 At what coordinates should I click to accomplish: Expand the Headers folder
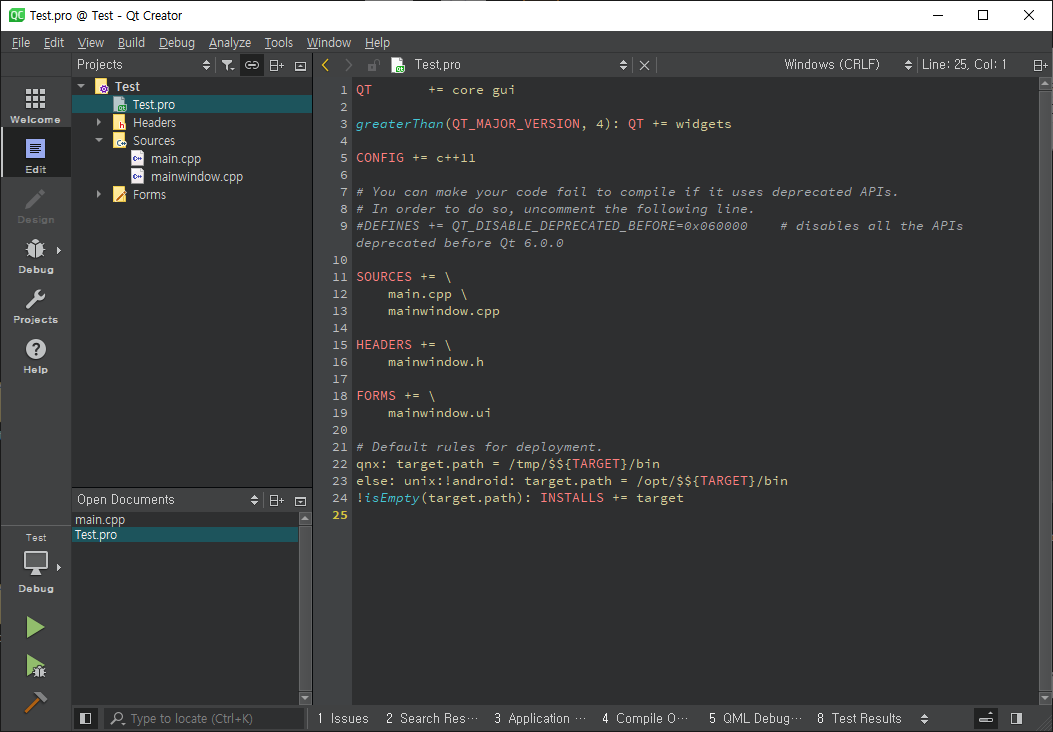pos(99,122)
